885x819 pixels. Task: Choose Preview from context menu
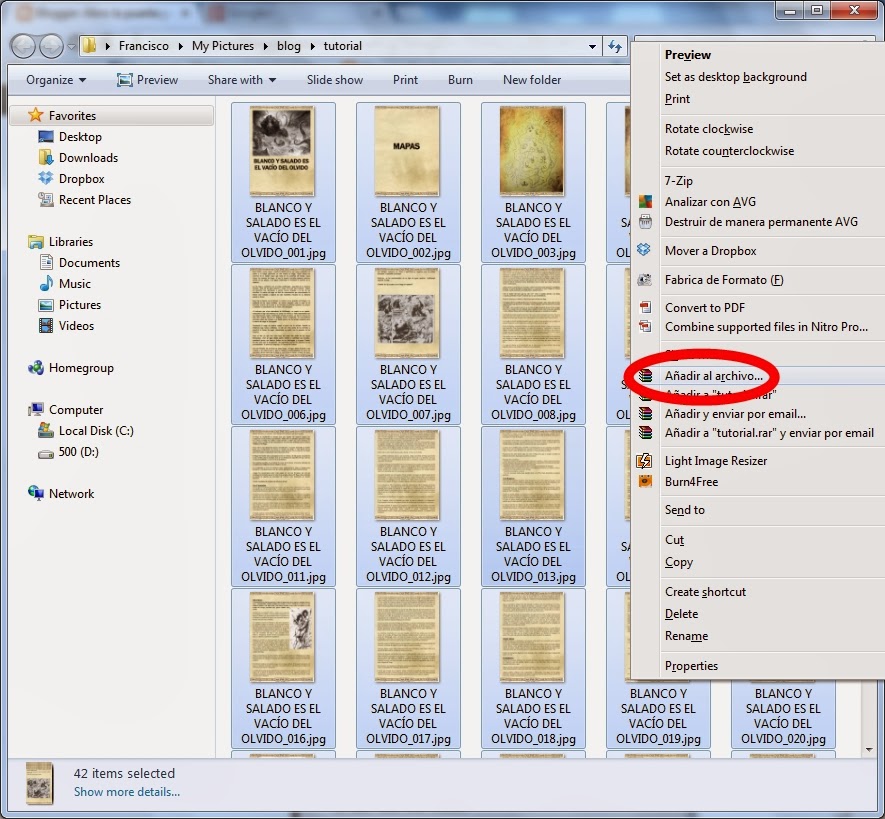click(x=687, y=55)
